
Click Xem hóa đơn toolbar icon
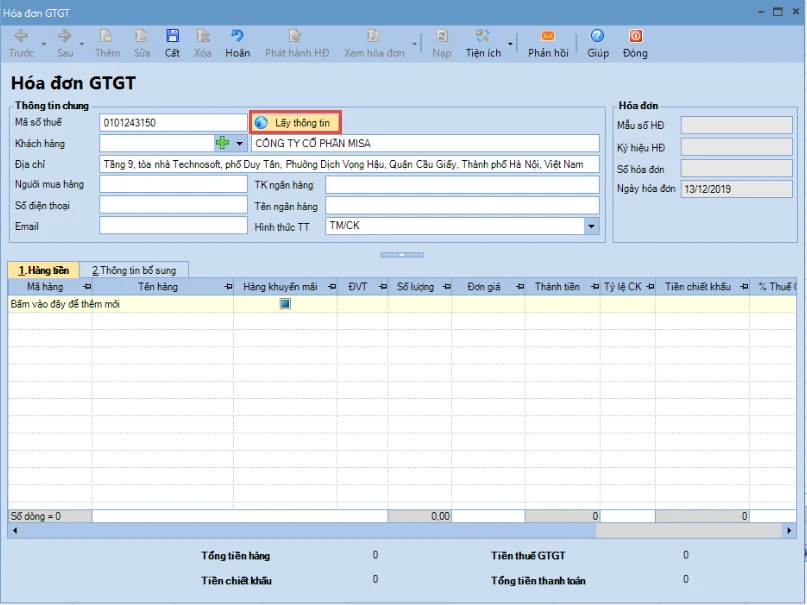point(374,35)
